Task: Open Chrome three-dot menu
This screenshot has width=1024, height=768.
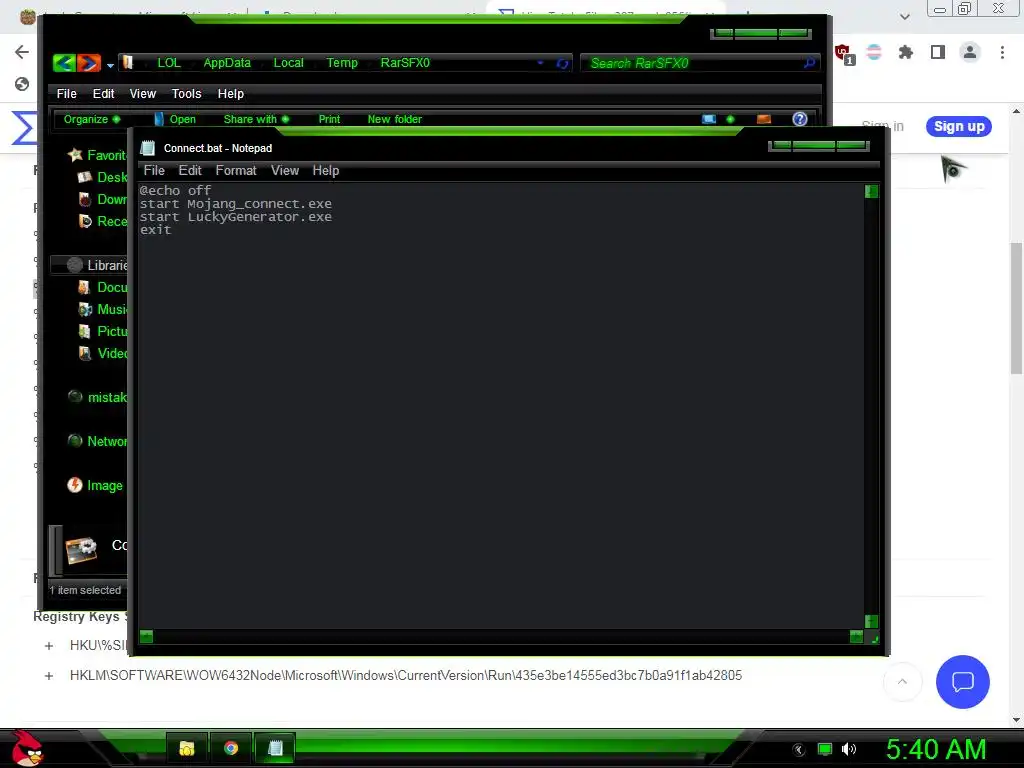Action: [x=1002, y=52]
